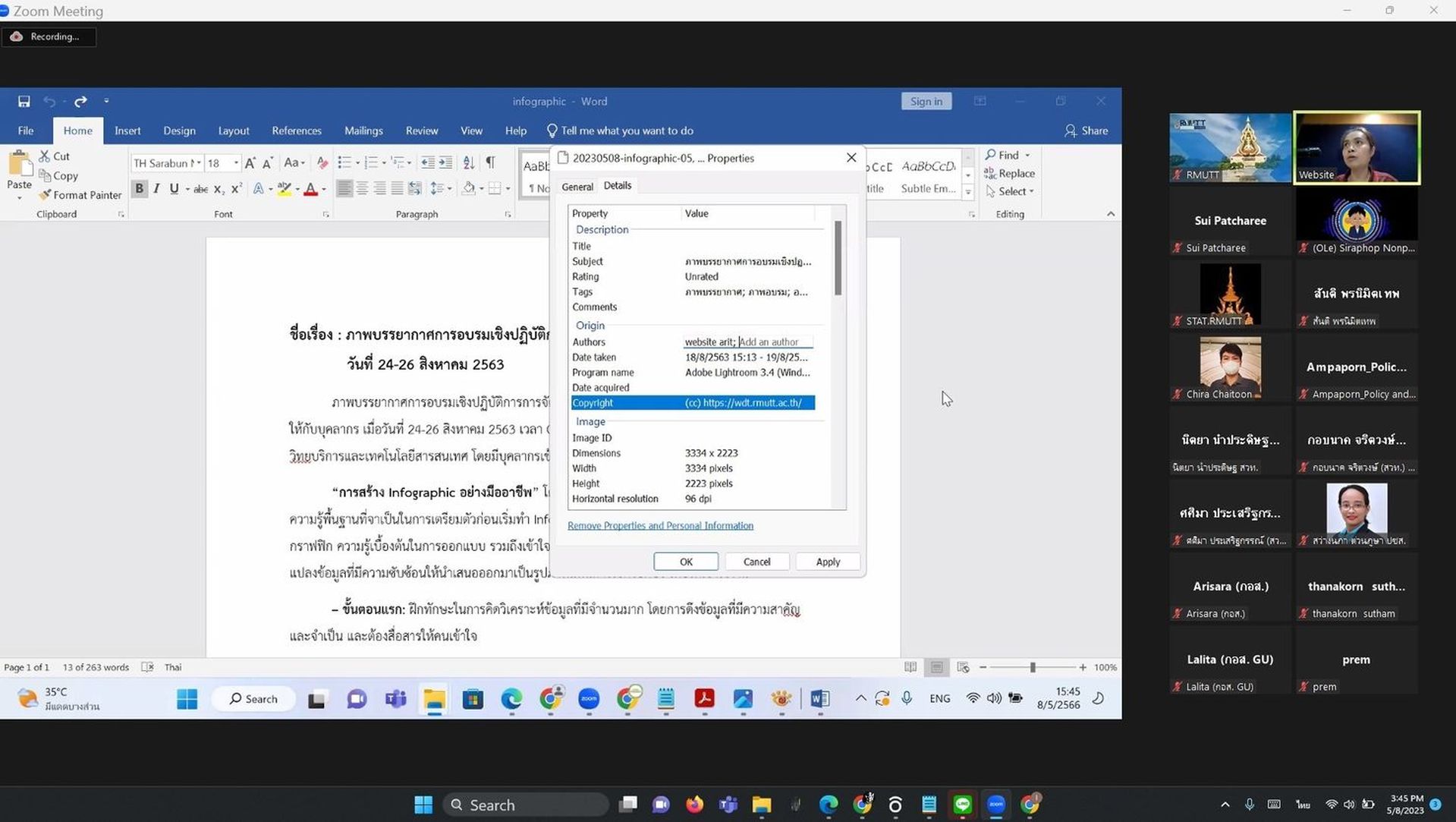Toggle Bold formatting button

(140, 188)
